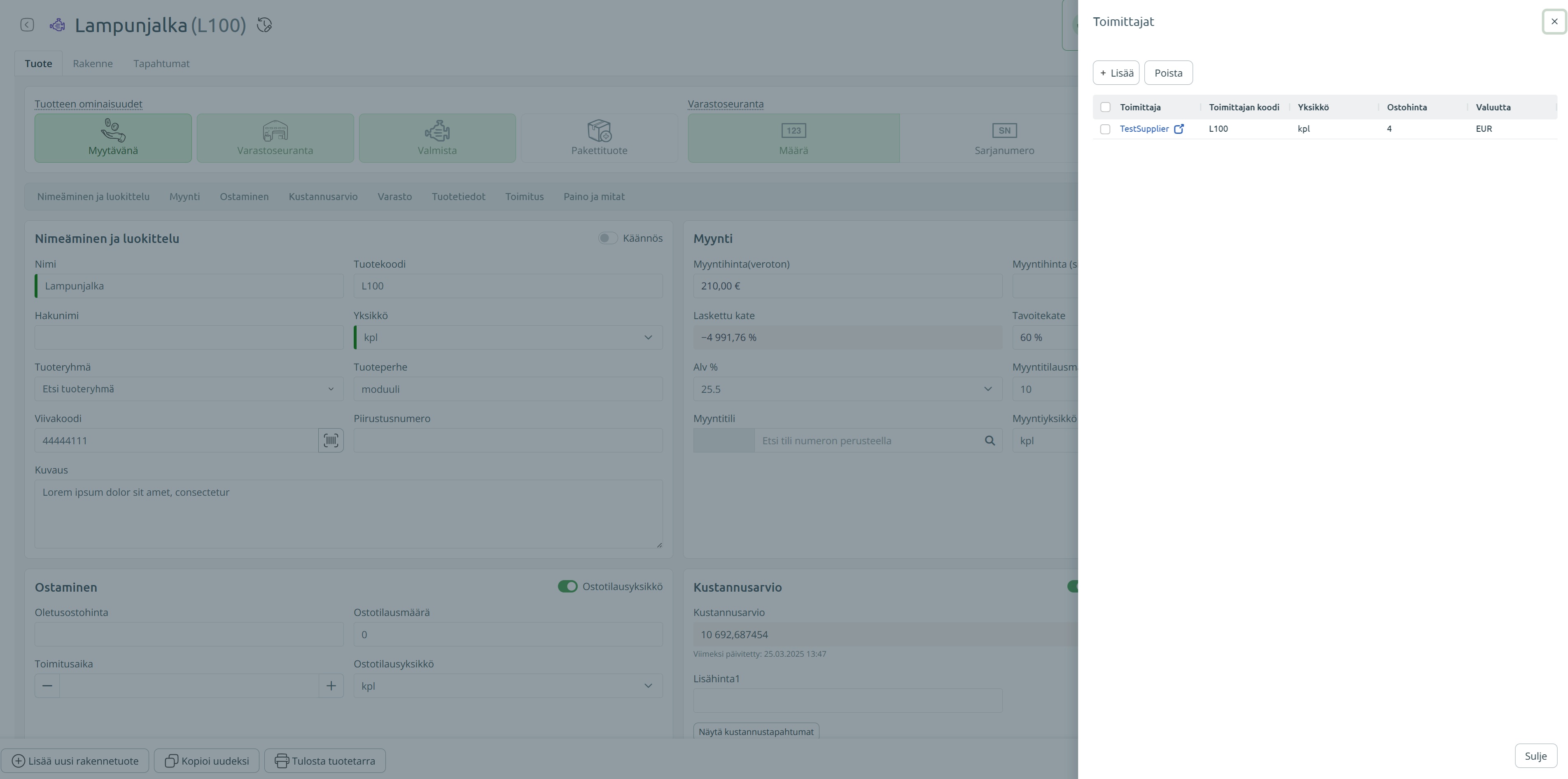Toggle the Käännös switch
Screen dimensions: 1568x779
pyautogui.click(x=607, y=238)
